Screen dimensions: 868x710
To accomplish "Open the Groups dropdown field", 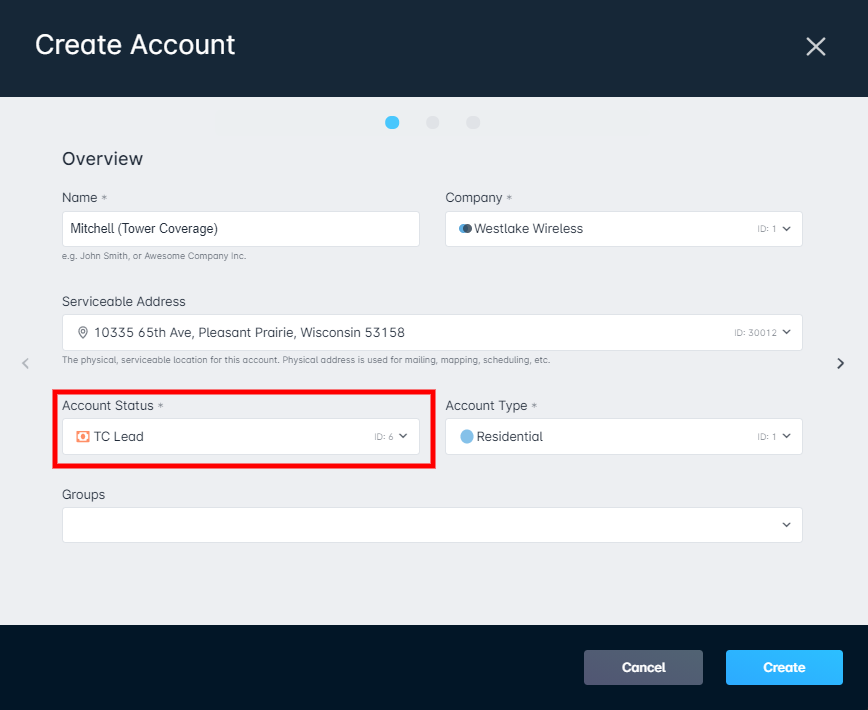I will pyautogui.click(x=432, y=525).
